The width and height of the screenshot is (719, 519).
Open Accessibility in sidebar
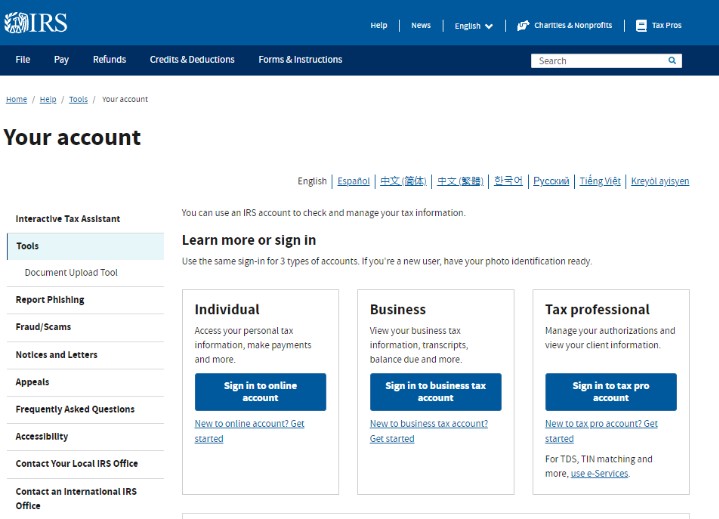[x=41, y=436]
